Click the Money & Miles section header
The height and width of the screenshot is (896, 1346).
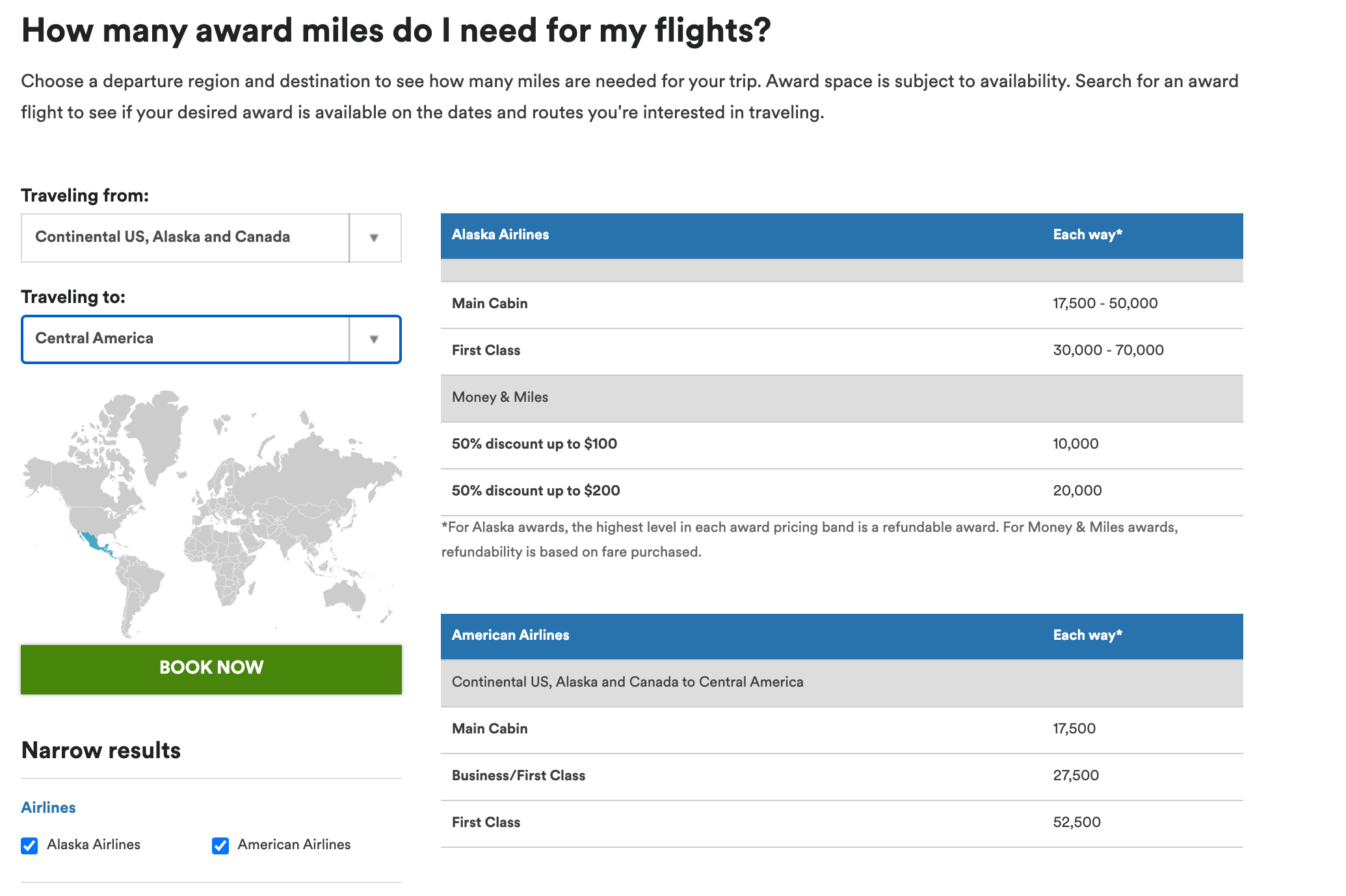point(841,398)
